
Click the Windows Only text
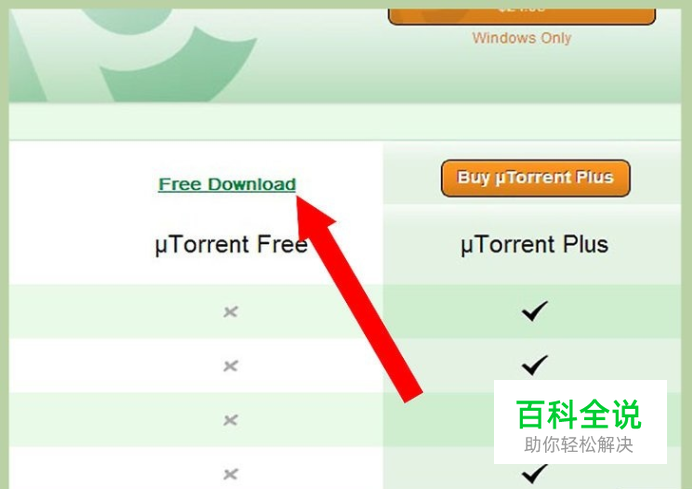click(x=522, y=38)
